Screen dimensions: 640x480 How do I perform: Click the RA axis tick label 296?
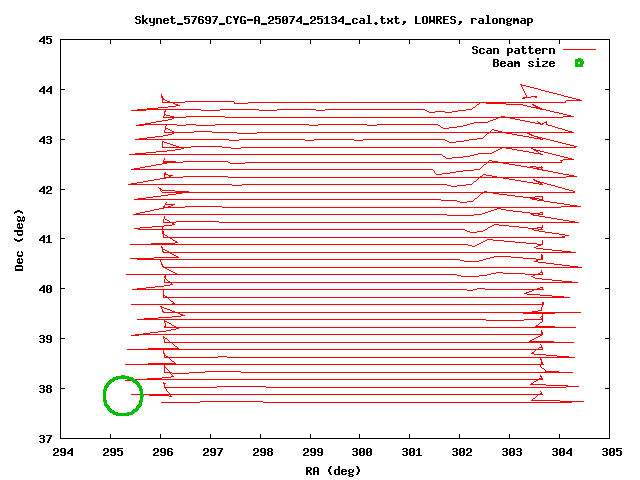click(163, 452)
